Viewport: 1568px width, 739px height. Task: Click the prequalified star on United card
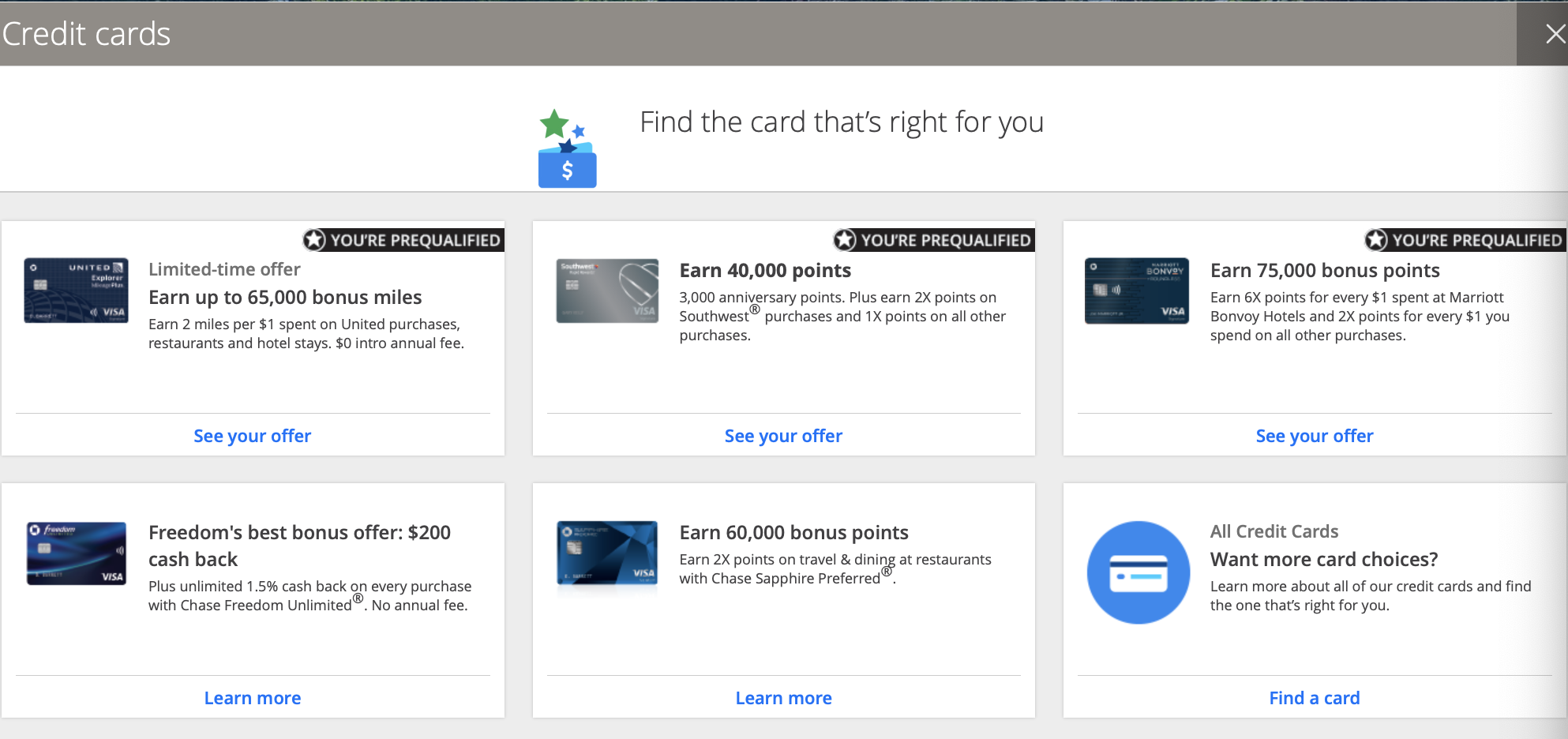pyautogui.click(x=315, y=240)
